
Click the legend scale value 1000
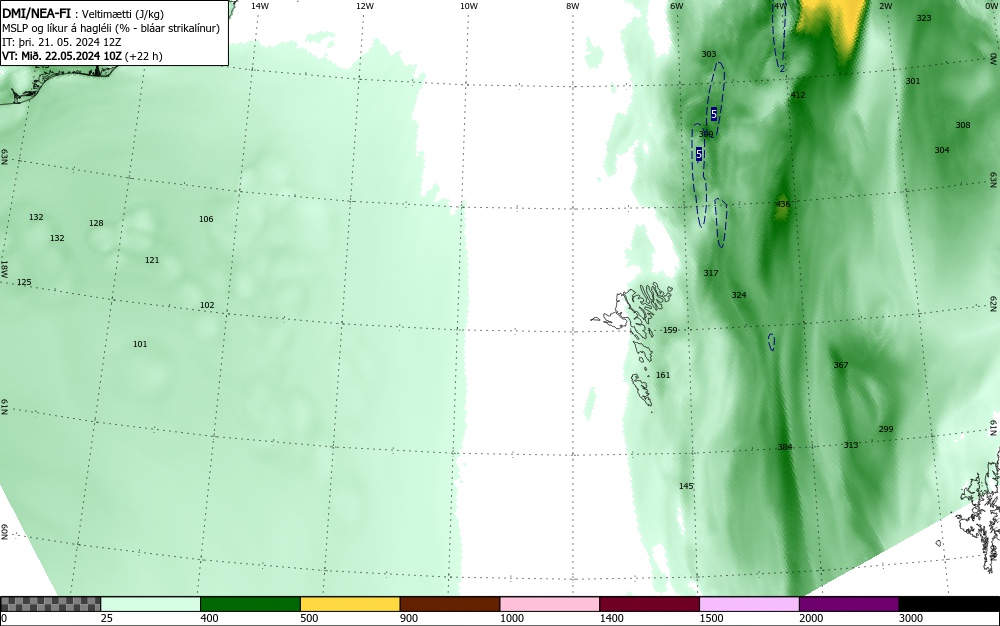click(511, 618)
